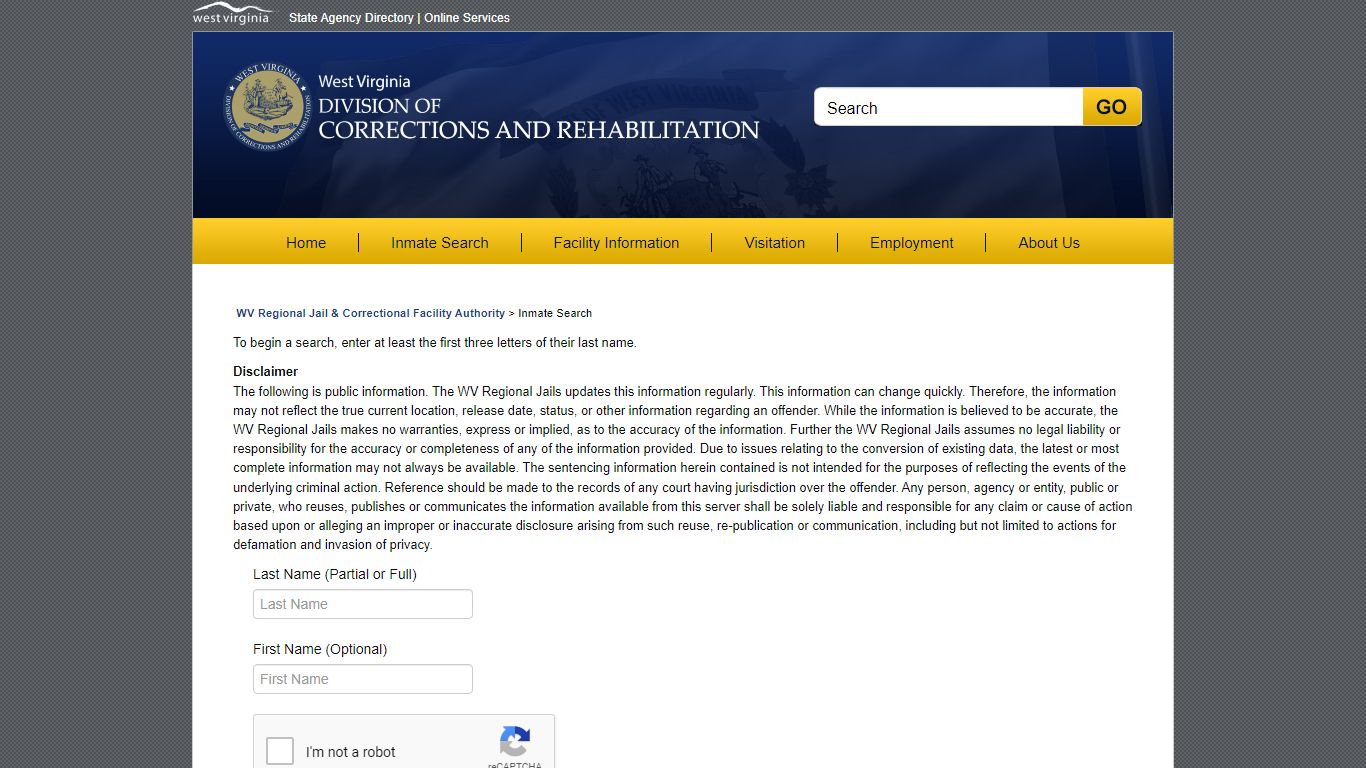Check the I'm not a robot checkbox
Viewport: 1366px width, 768px height.
pyautogui.click(x=280, y=751)
